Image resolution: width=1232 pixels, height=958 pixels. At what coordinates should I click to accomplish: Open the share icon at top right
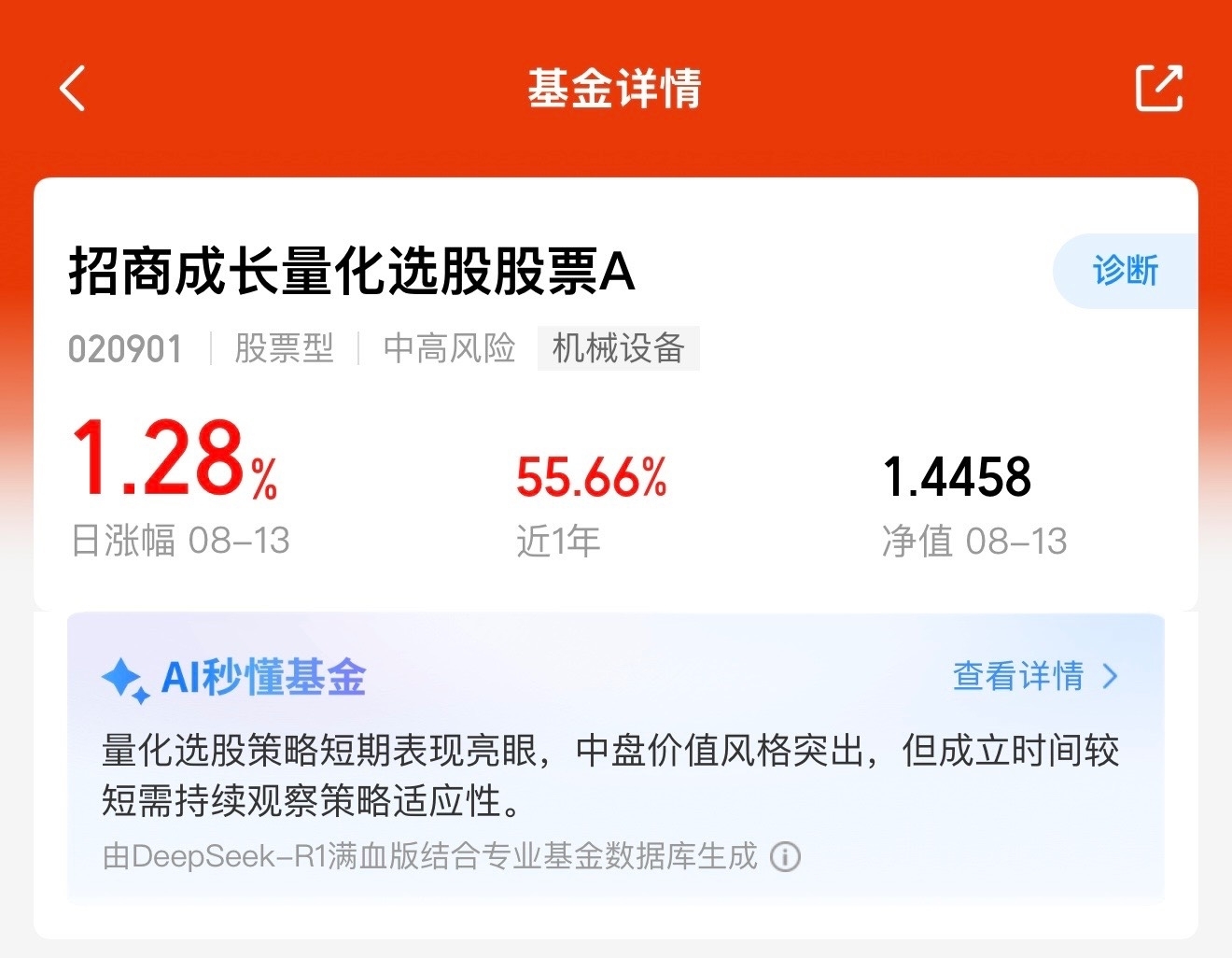point(1159,88)
